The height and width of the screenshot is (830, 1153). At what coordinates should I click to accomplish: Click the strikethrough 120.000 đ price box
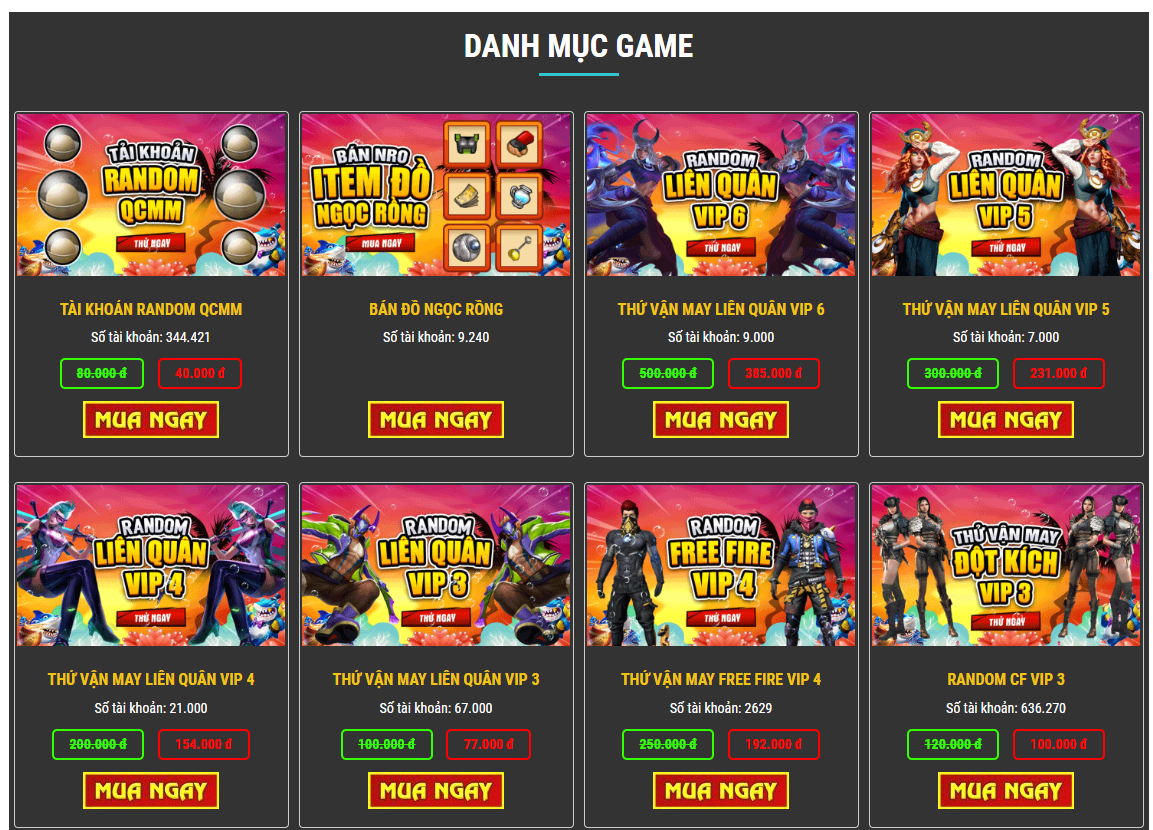(953, 745)
